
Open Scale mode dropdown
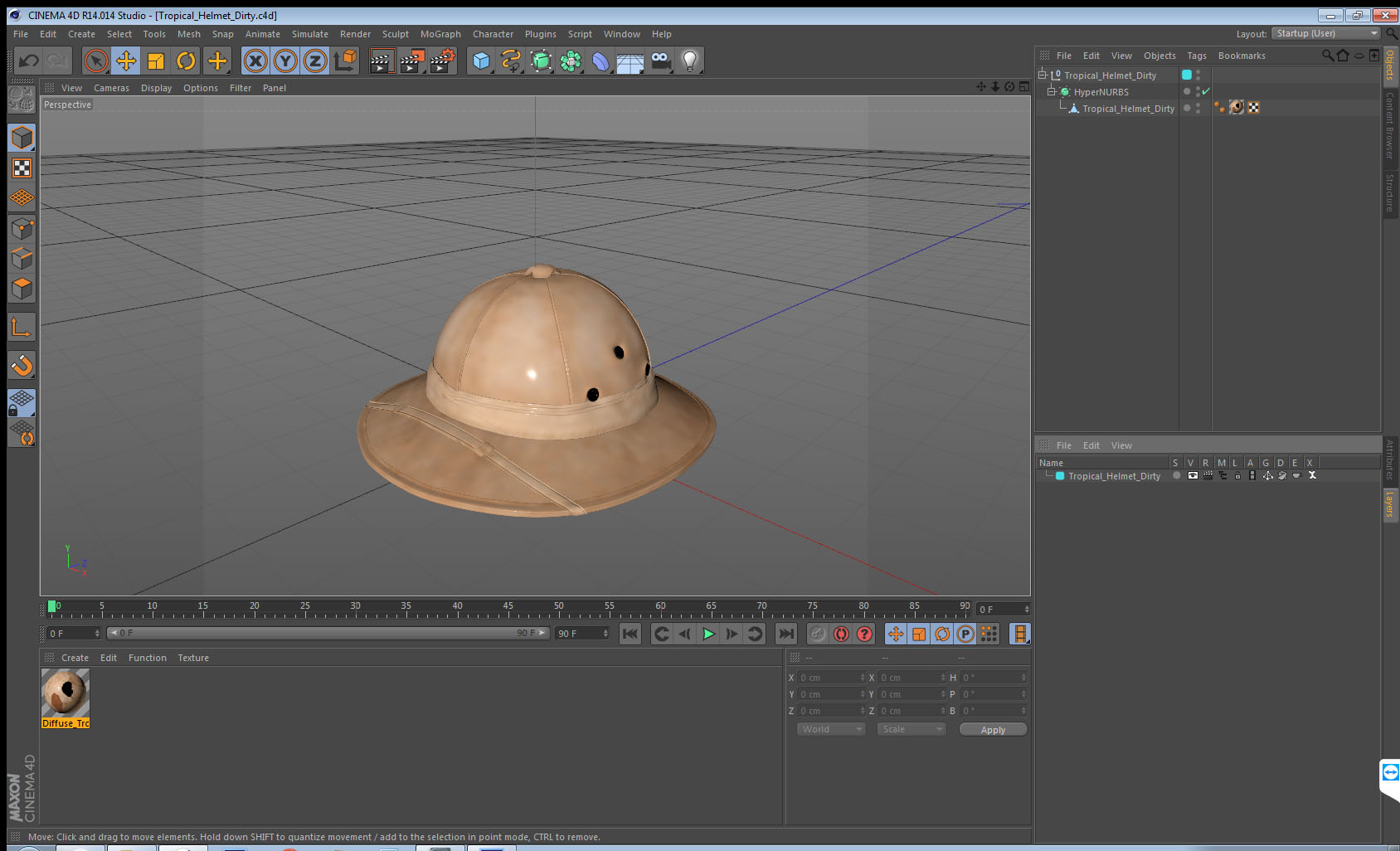911,729
